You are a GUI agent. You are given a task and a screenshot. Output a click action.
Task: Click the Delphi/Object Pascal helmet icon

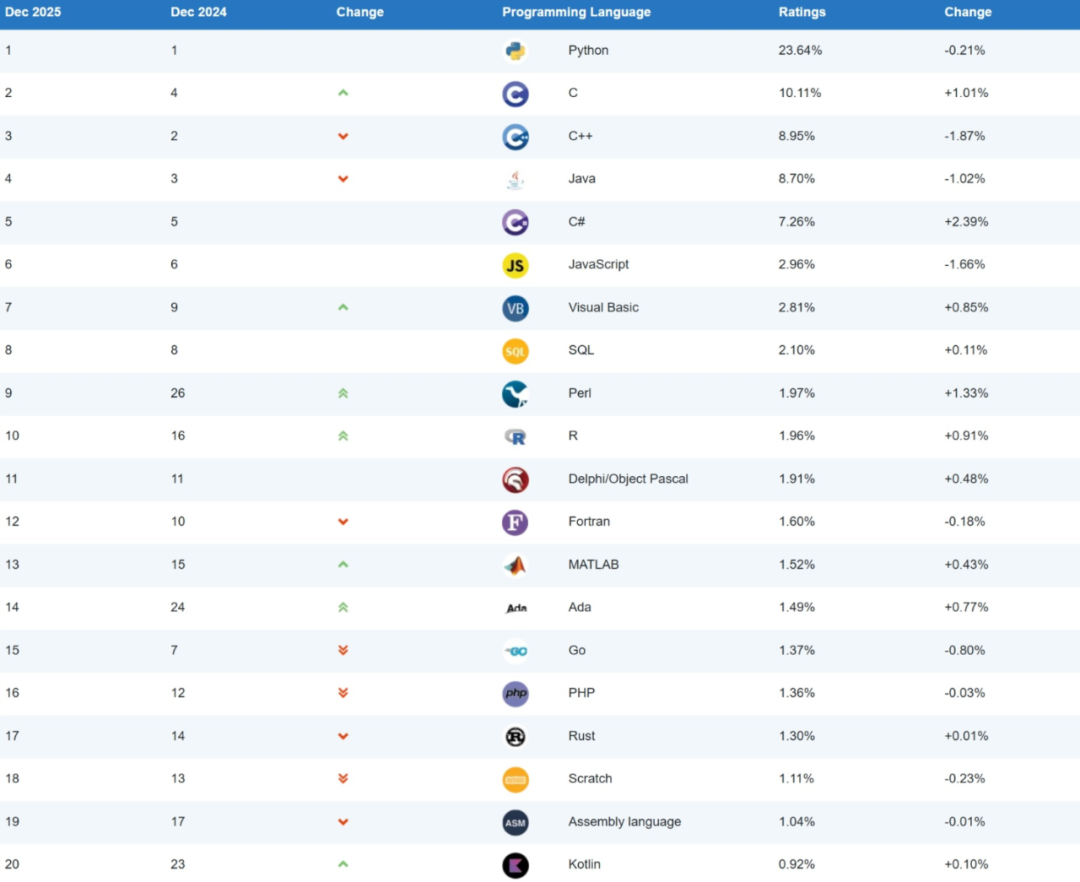click(x=515, y=480)
